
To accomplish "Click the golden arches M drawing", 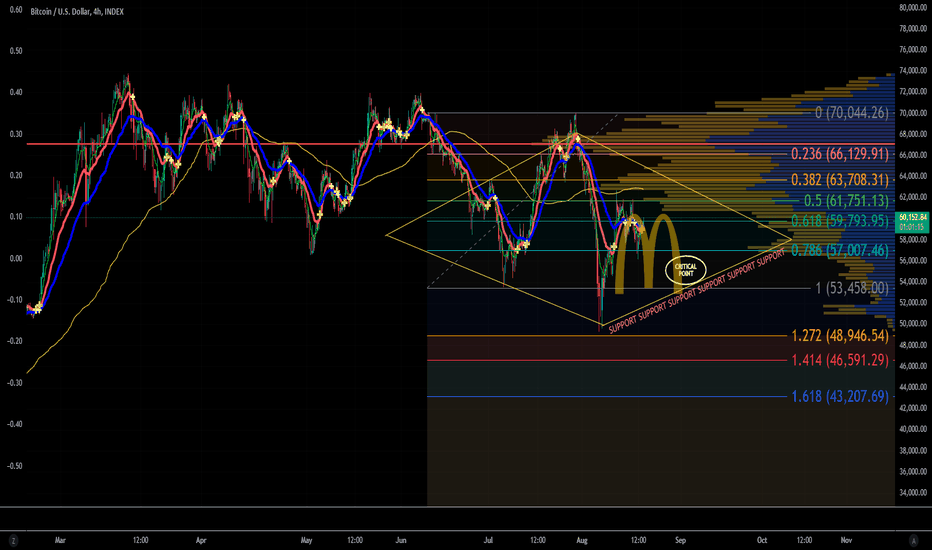I will pyautogui.click(x=647, y=254).
